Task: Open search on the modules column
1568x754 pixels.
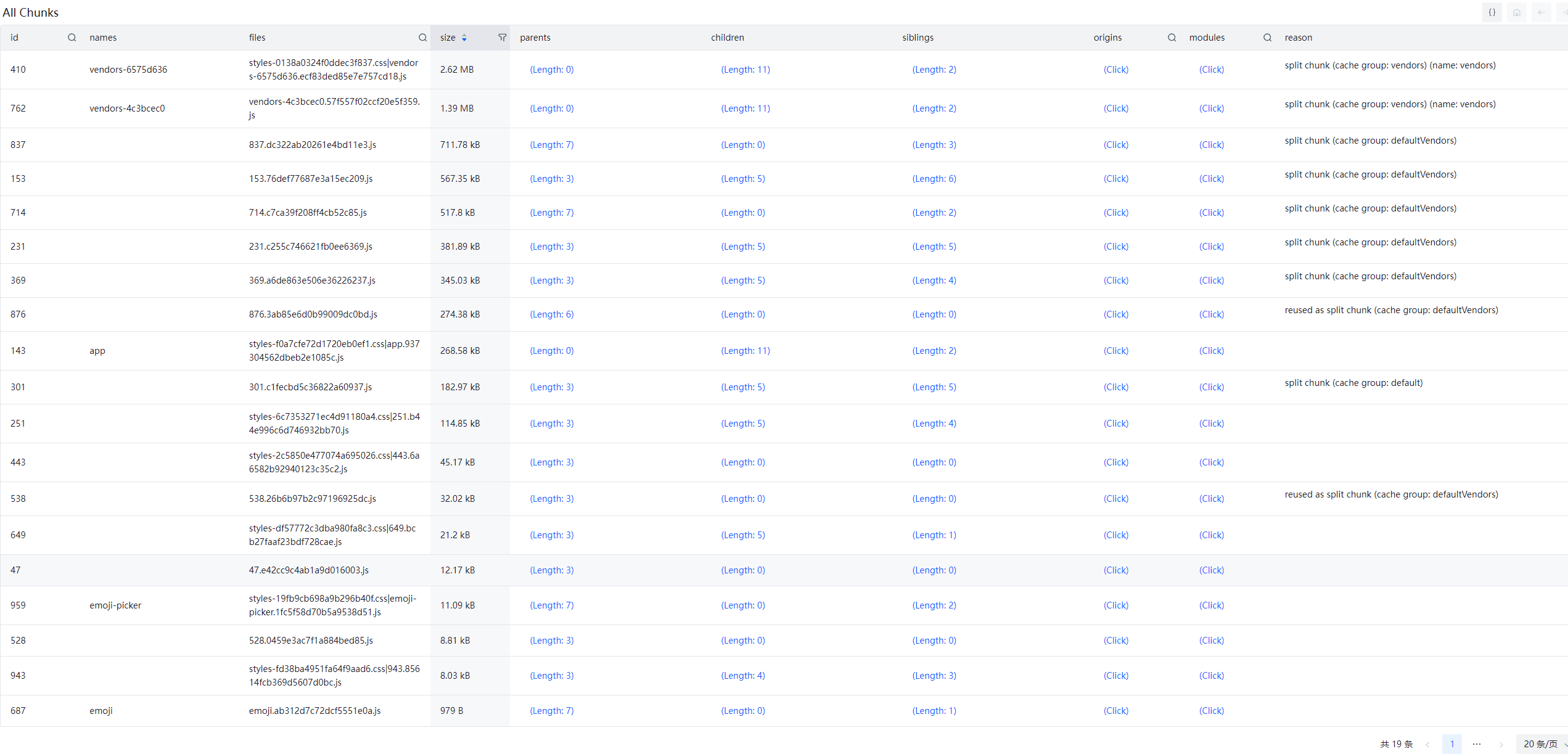Action: coord(1267,38)
